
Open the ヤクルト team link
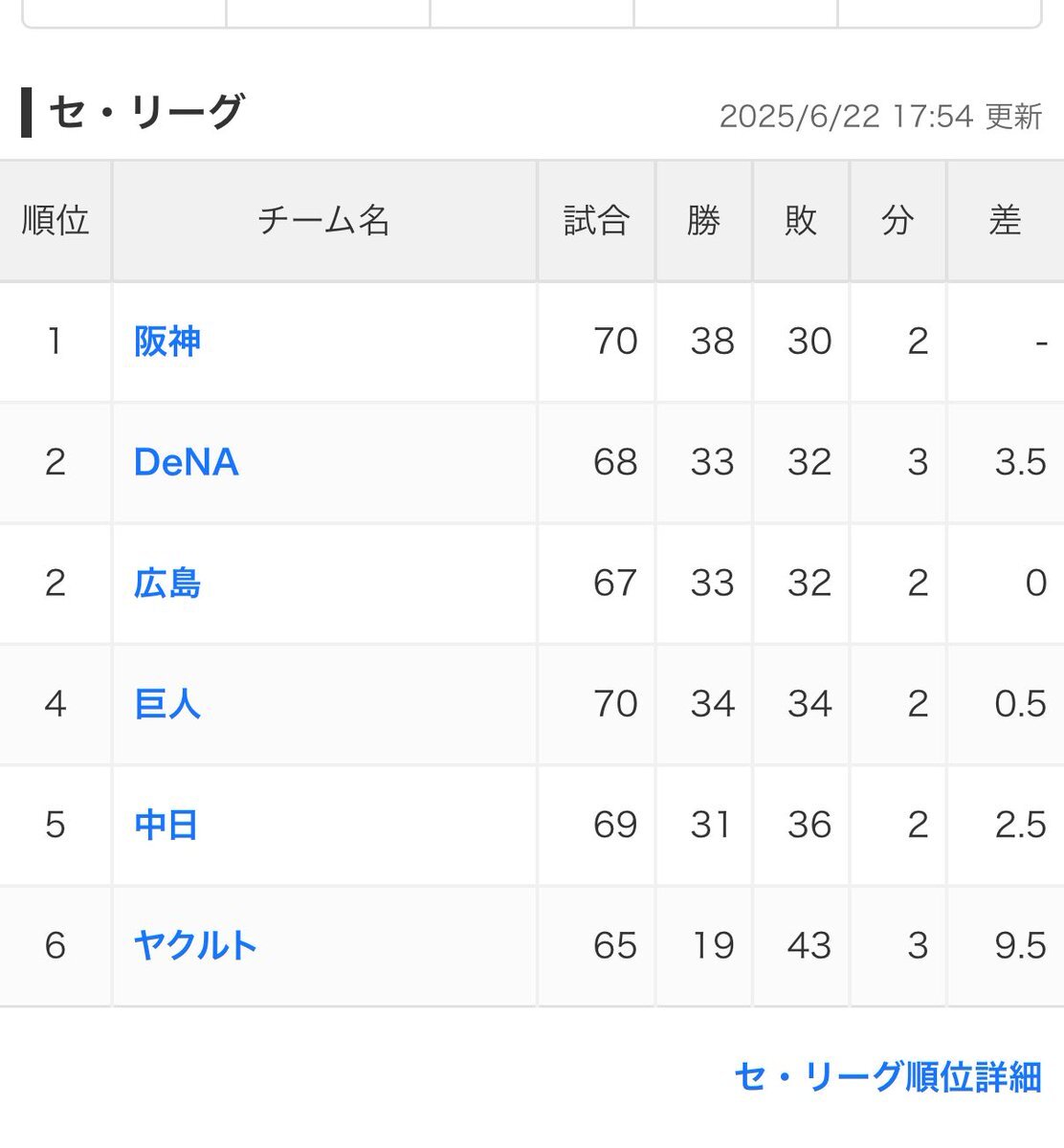point(196,945)
